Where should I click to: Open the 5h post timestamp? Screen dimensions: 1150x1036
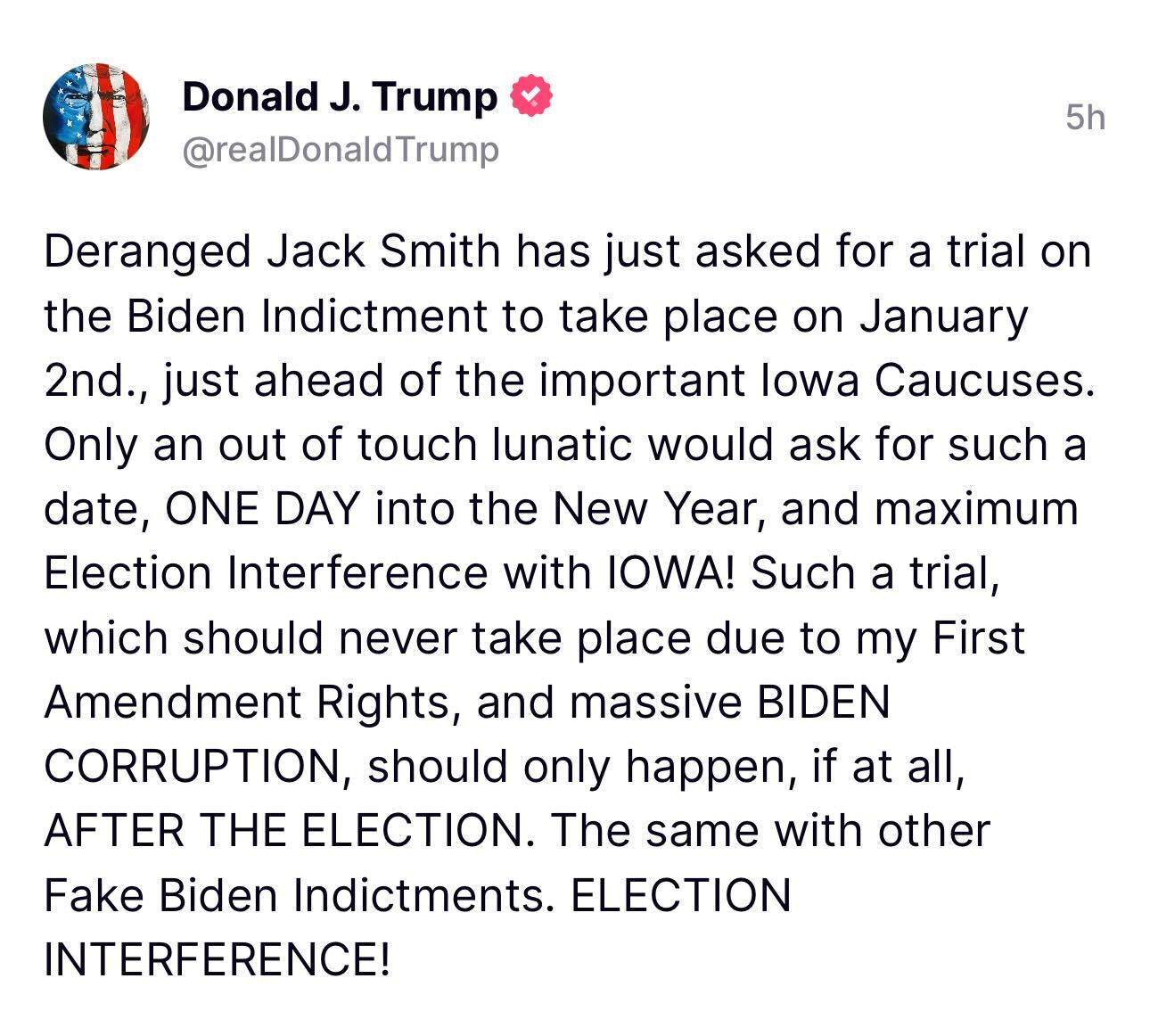click(x=1085, y=117)
